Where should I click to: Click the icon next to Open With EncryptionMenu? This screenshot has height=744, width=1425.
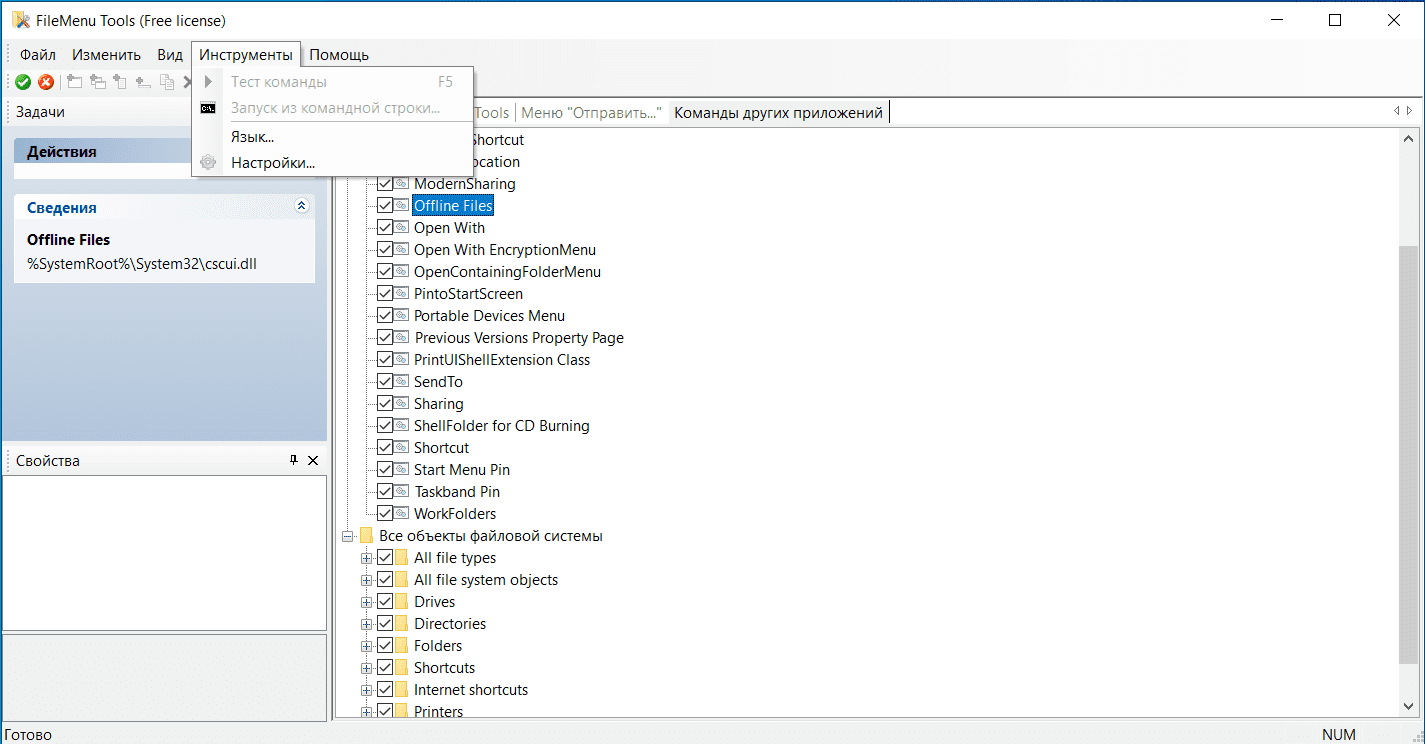[401, 250]
